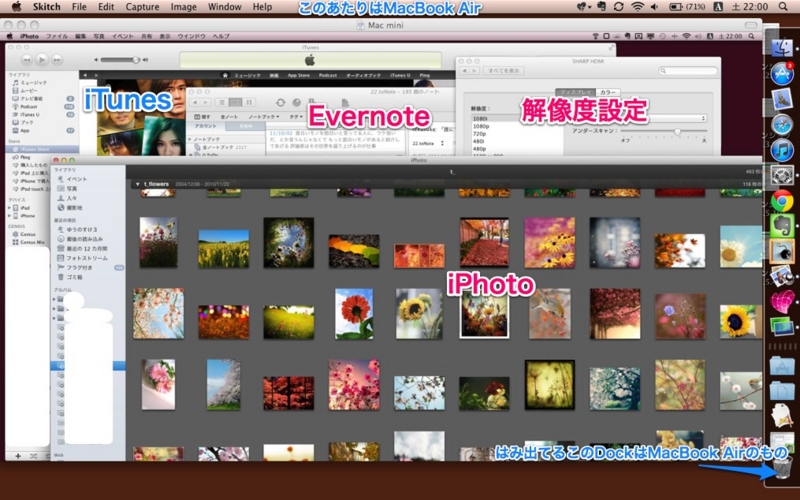Click add playlist plus button in iTunes
Image resolution: width=800 pixels, height=500 pixels.
[18, 456]
